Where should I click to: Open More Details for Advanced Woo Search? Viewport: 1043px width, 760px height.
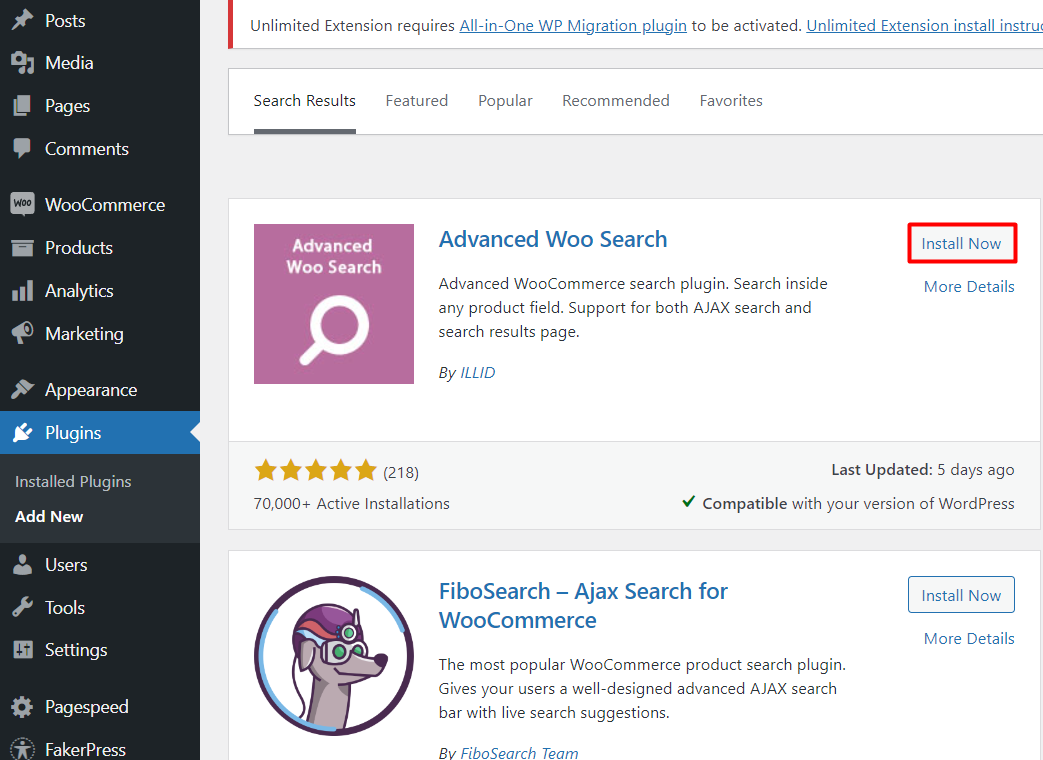969,287
